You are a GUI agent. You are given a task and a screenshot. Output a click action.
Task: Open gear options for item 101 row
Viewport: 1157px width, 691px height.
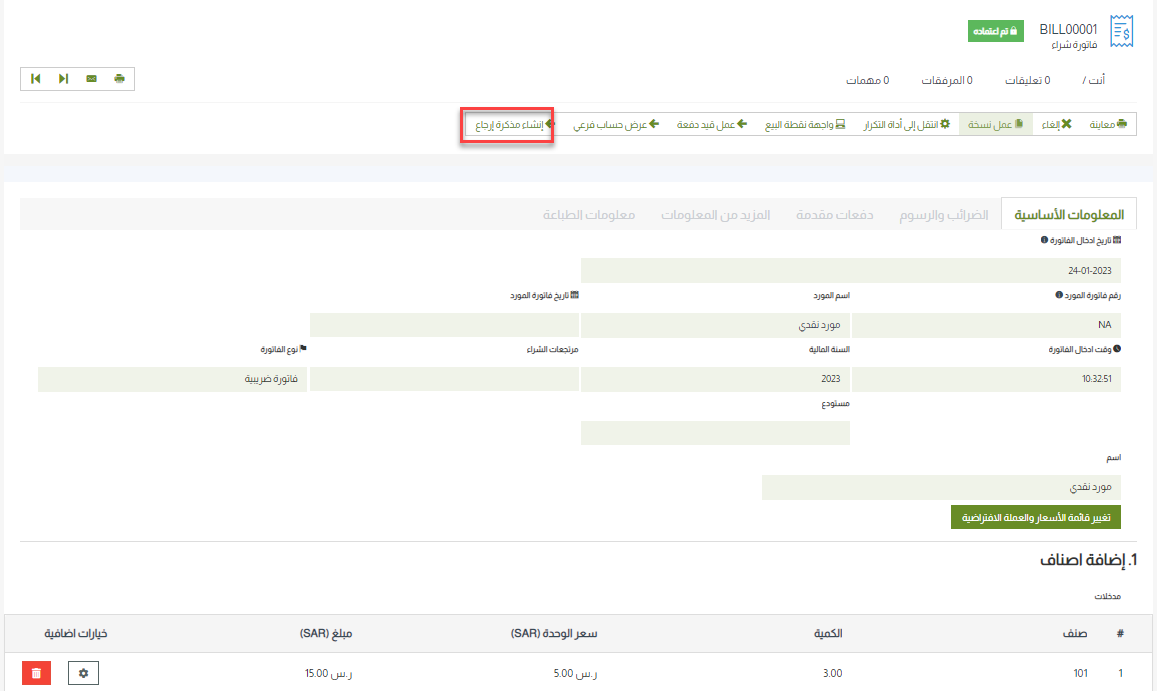[83, 674]
